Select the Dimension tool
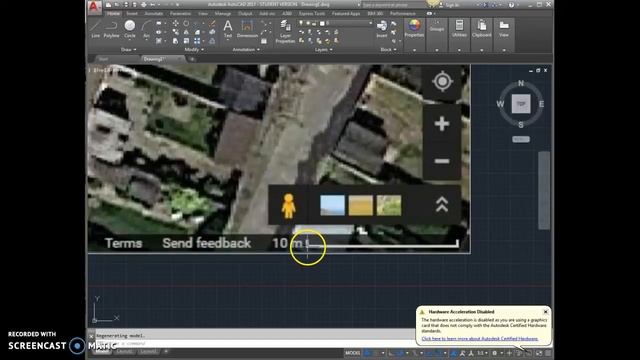 pos(247,29)
